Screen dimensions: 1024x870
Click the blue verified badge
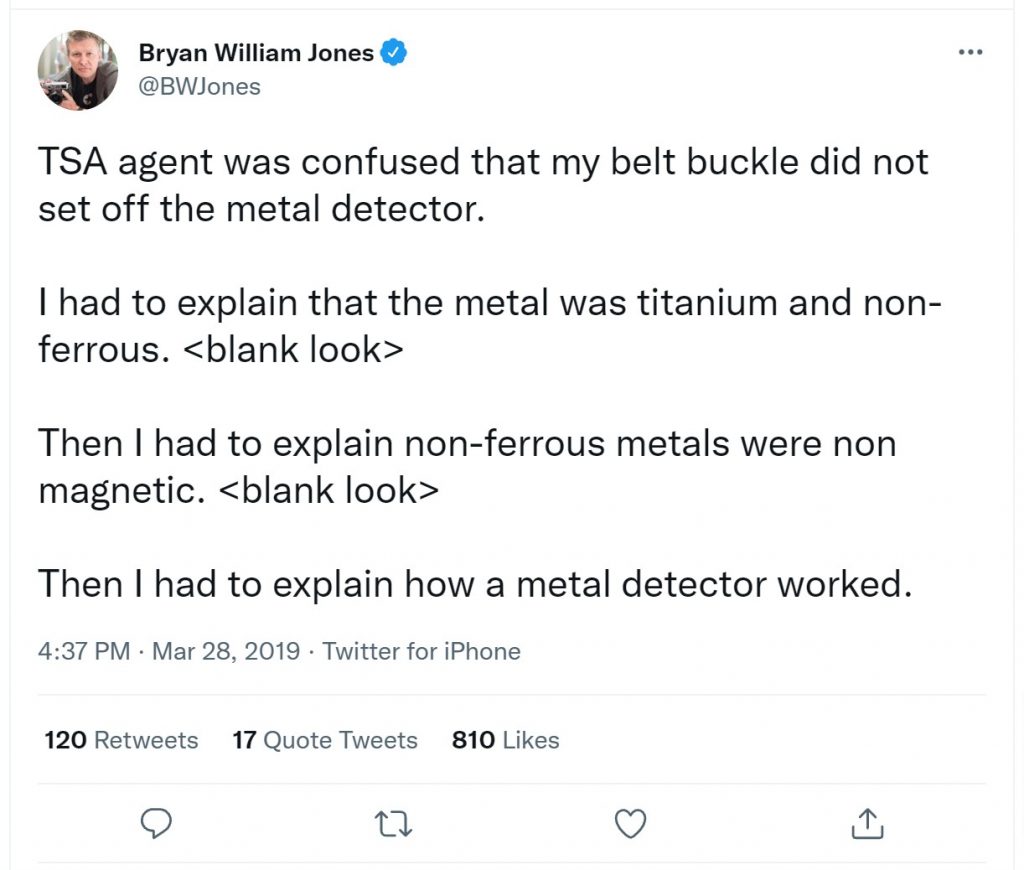[x=393, y=52]
